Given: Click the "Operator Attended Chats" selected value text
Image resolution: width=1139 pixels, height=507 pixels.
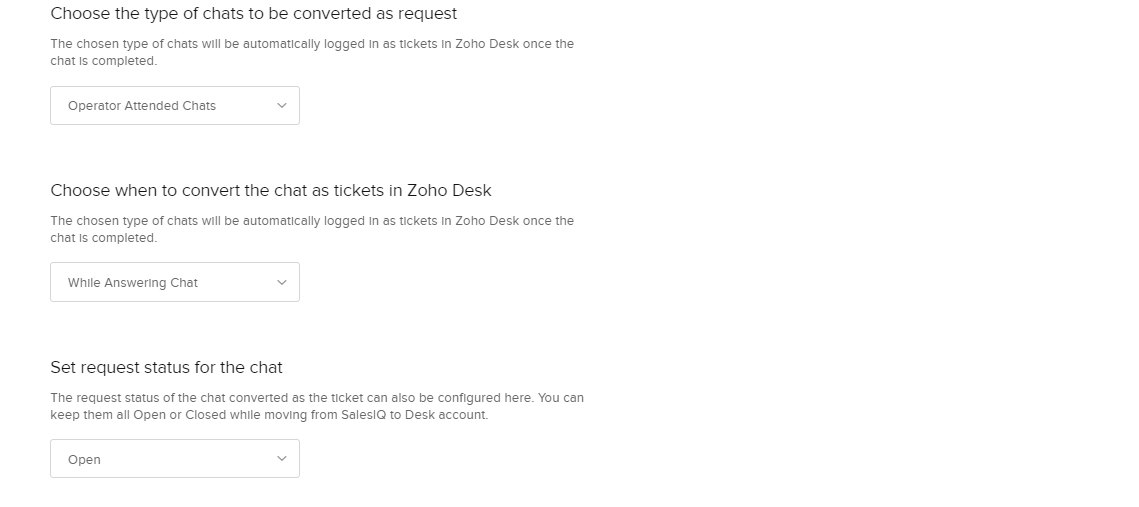Looking at the screenshot, I should 142,105.
